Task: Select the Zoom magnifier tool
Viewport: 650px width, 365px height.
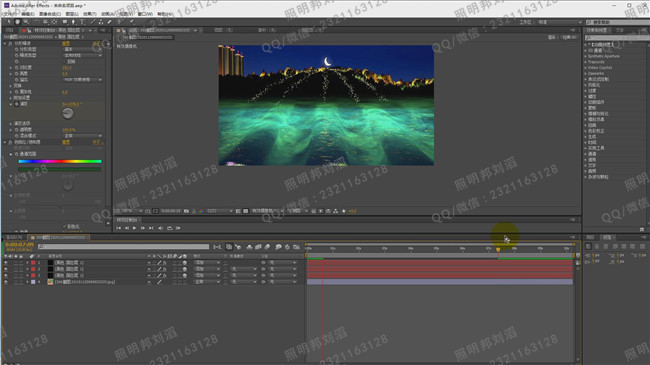Action: 26,22
